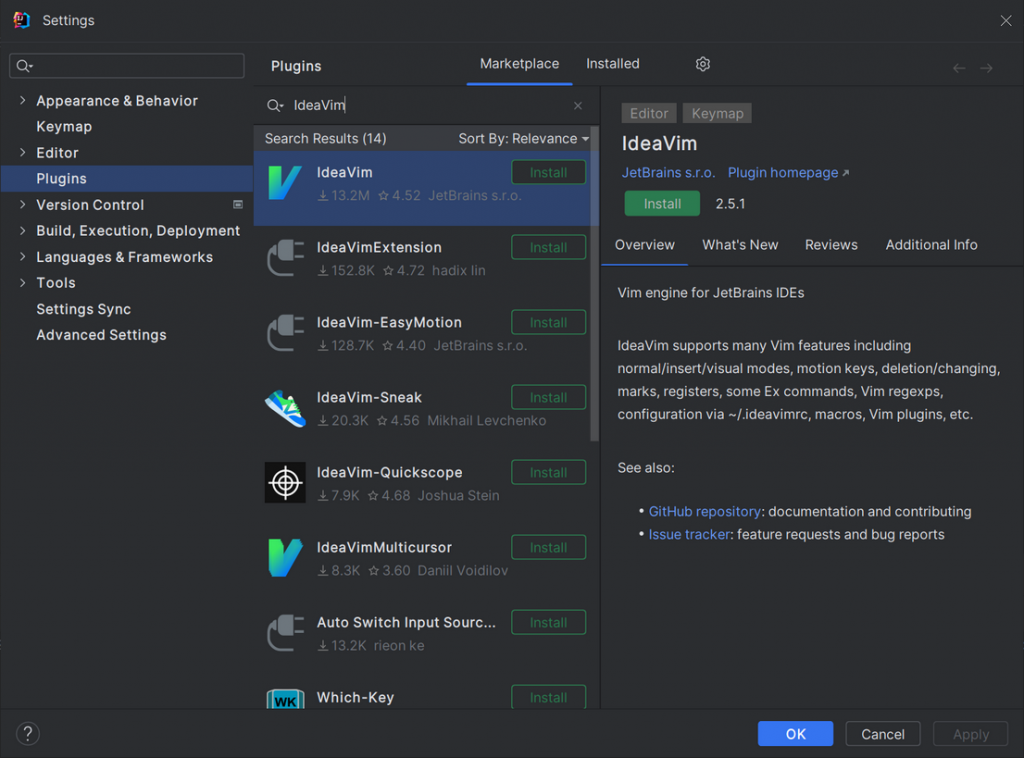1024x758 pixels.
Task: Install the IdeaVimMulticursor plugin
Action: [x=548, y=548]
